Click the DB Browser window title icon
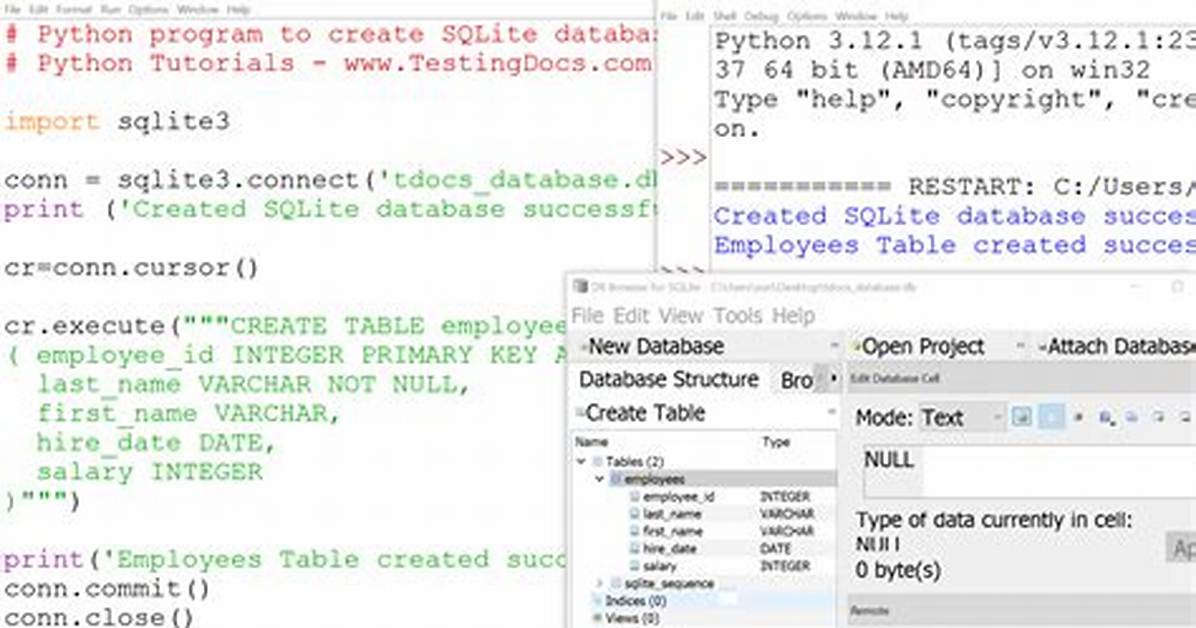The height and width of the screenshot is (628, 1196). [580, 287]
